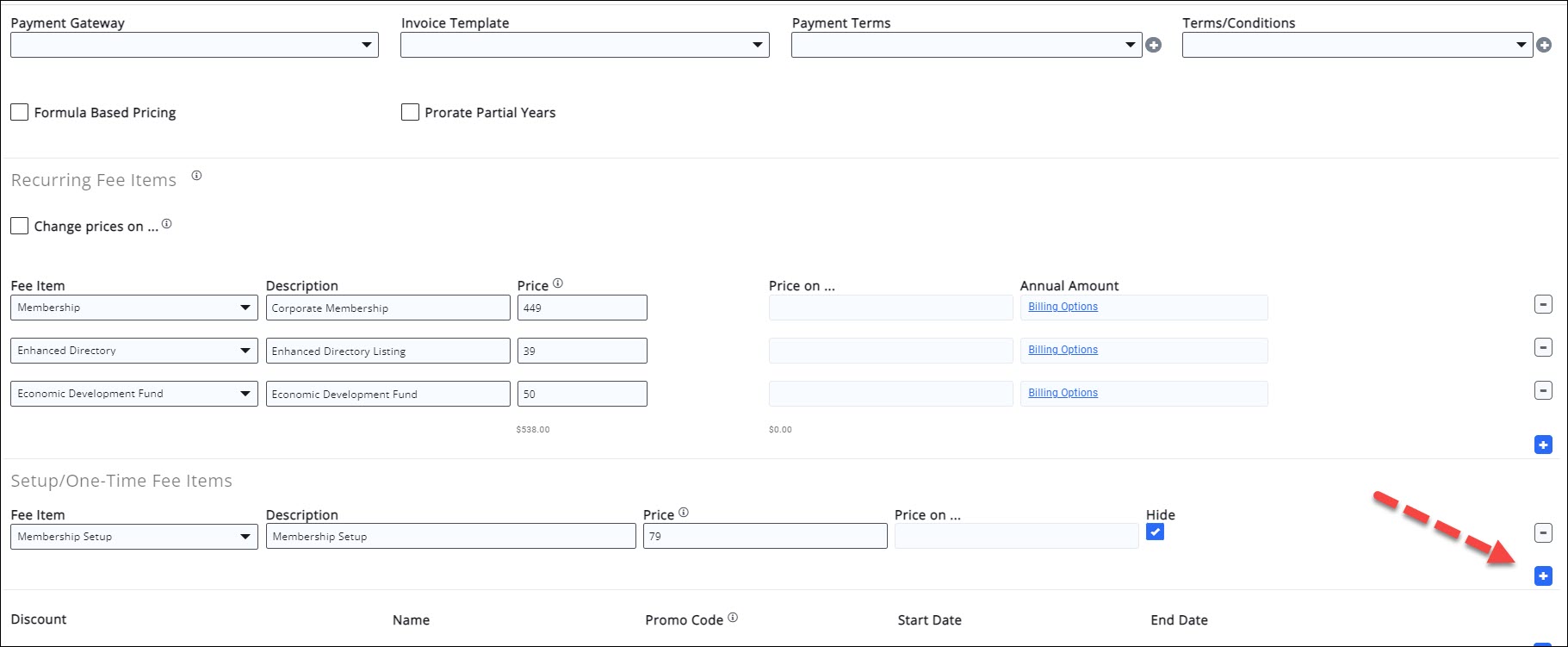1568x647 pixels.
Task: Open Billing Options for Corporate Membership
Action: point(1063,307)
